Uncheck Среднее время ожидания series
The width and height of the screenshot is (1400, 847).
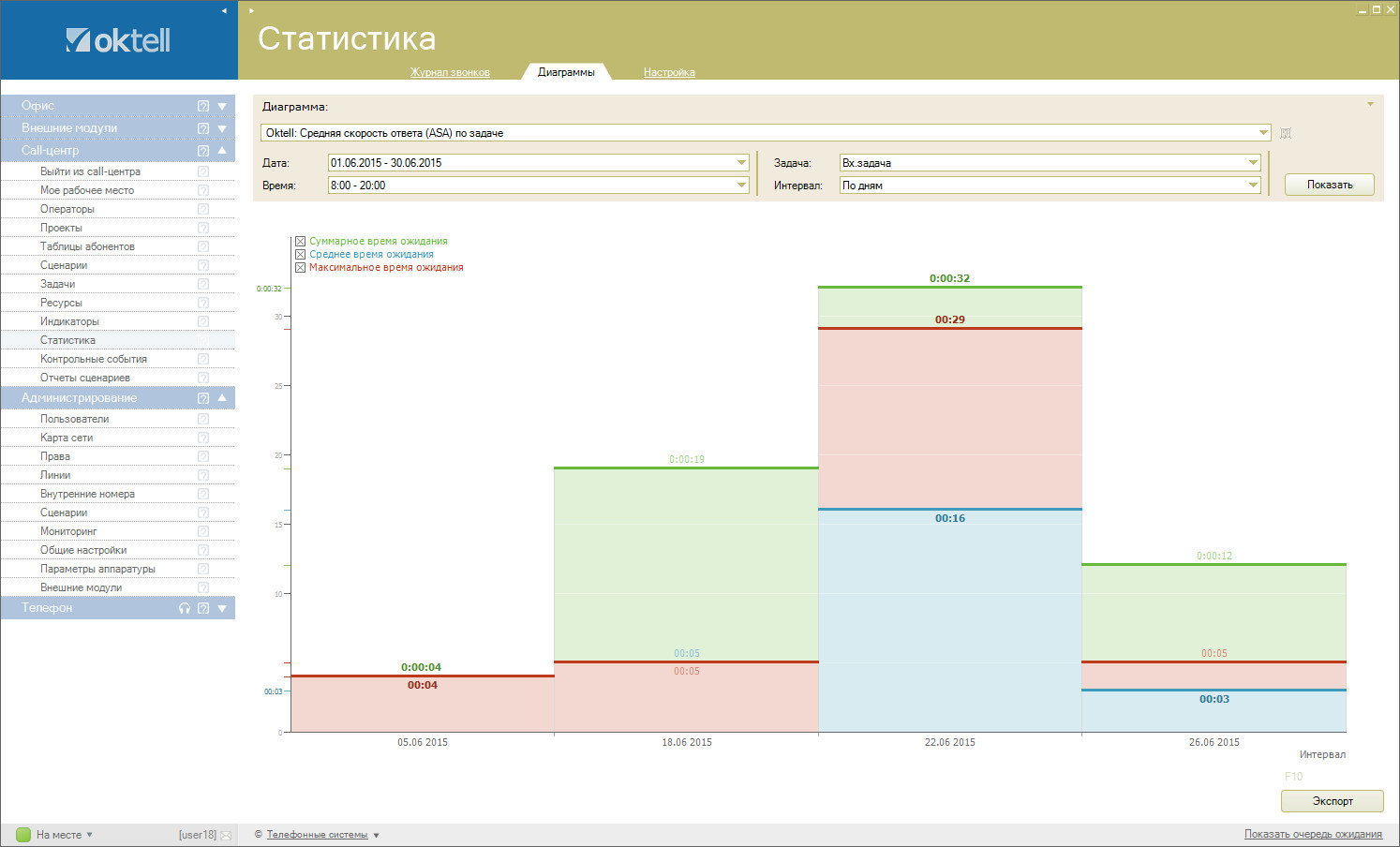(301, 255)
